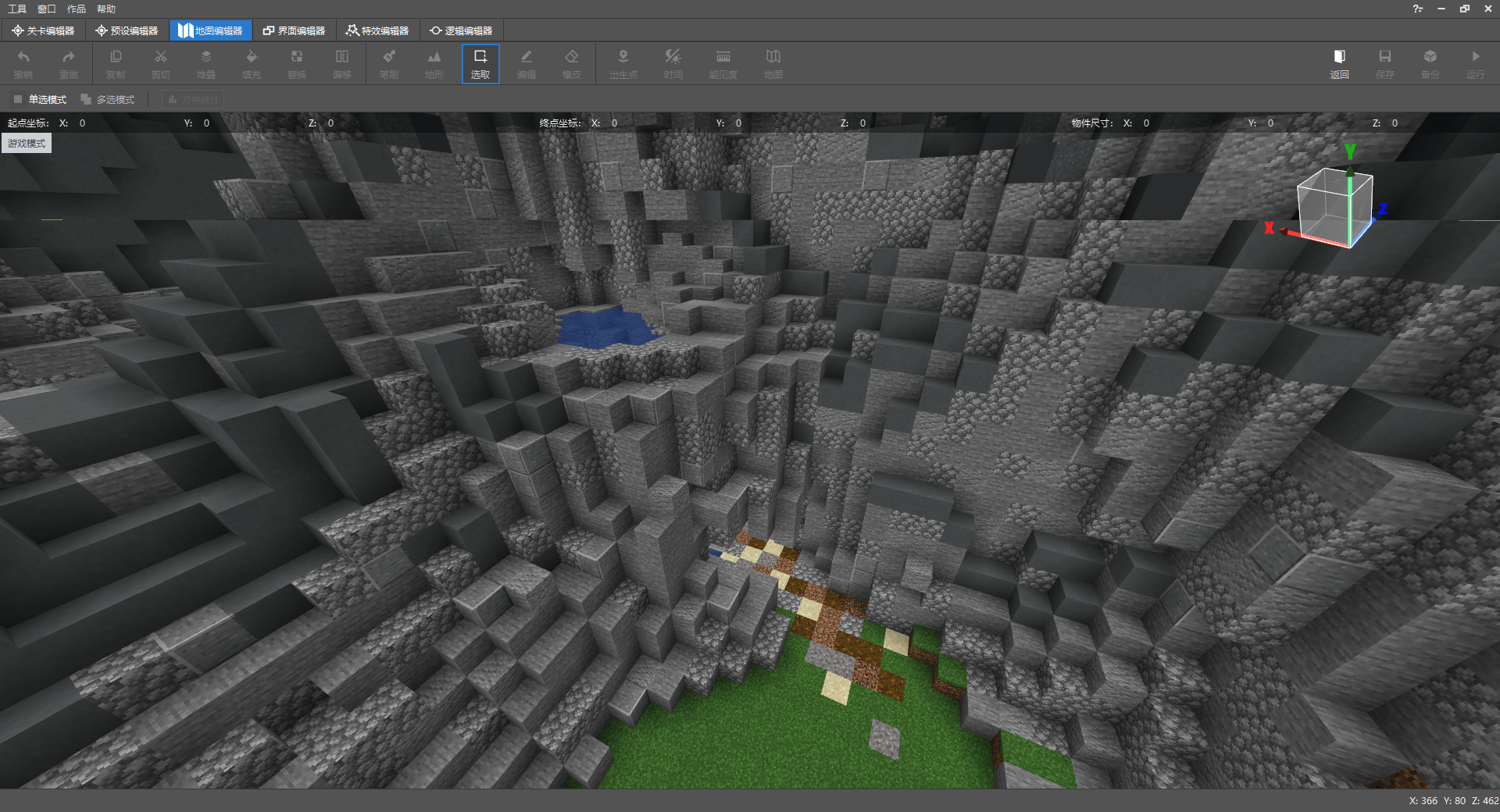Image resolution: width=1500 pixels, height=812 pixels.
Task: Select the Edit (编辑) pencil tool
Action: click(x=527, y=64)
